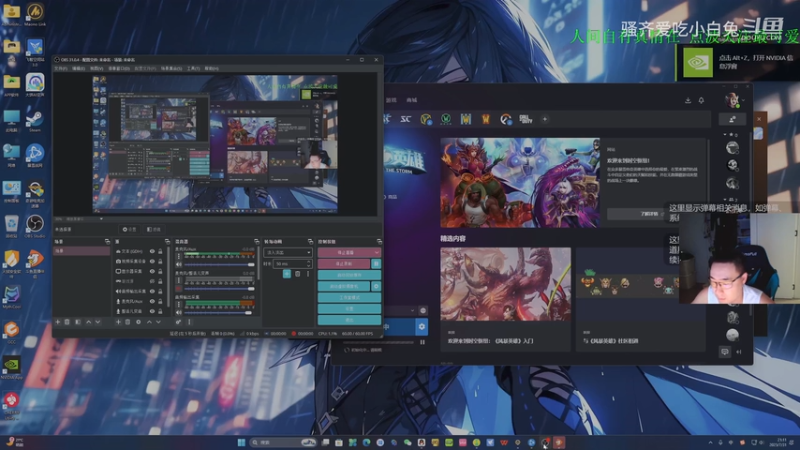
Task: Open three-dot options in transitions panel
Action: point(308,274)
